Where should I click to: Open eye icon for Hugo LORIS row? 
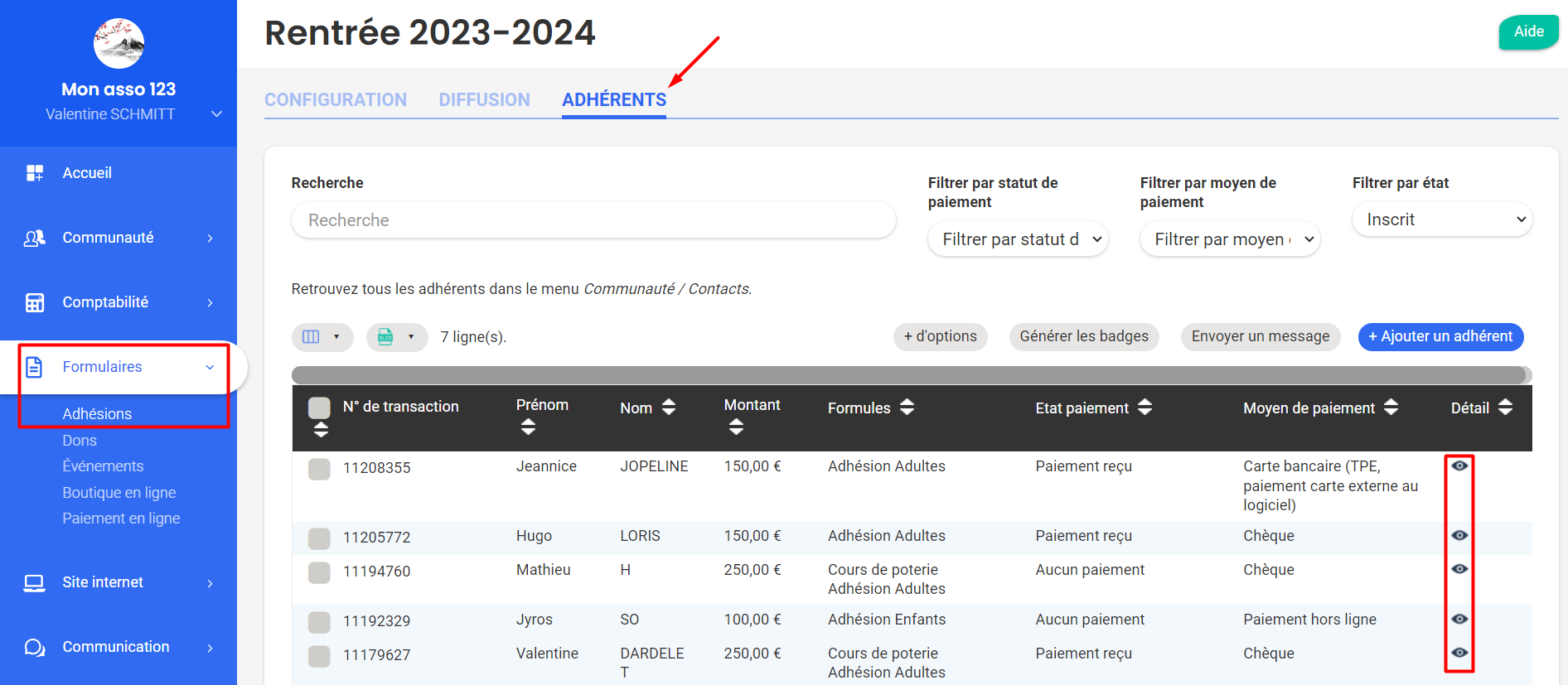click(1459, 536)
